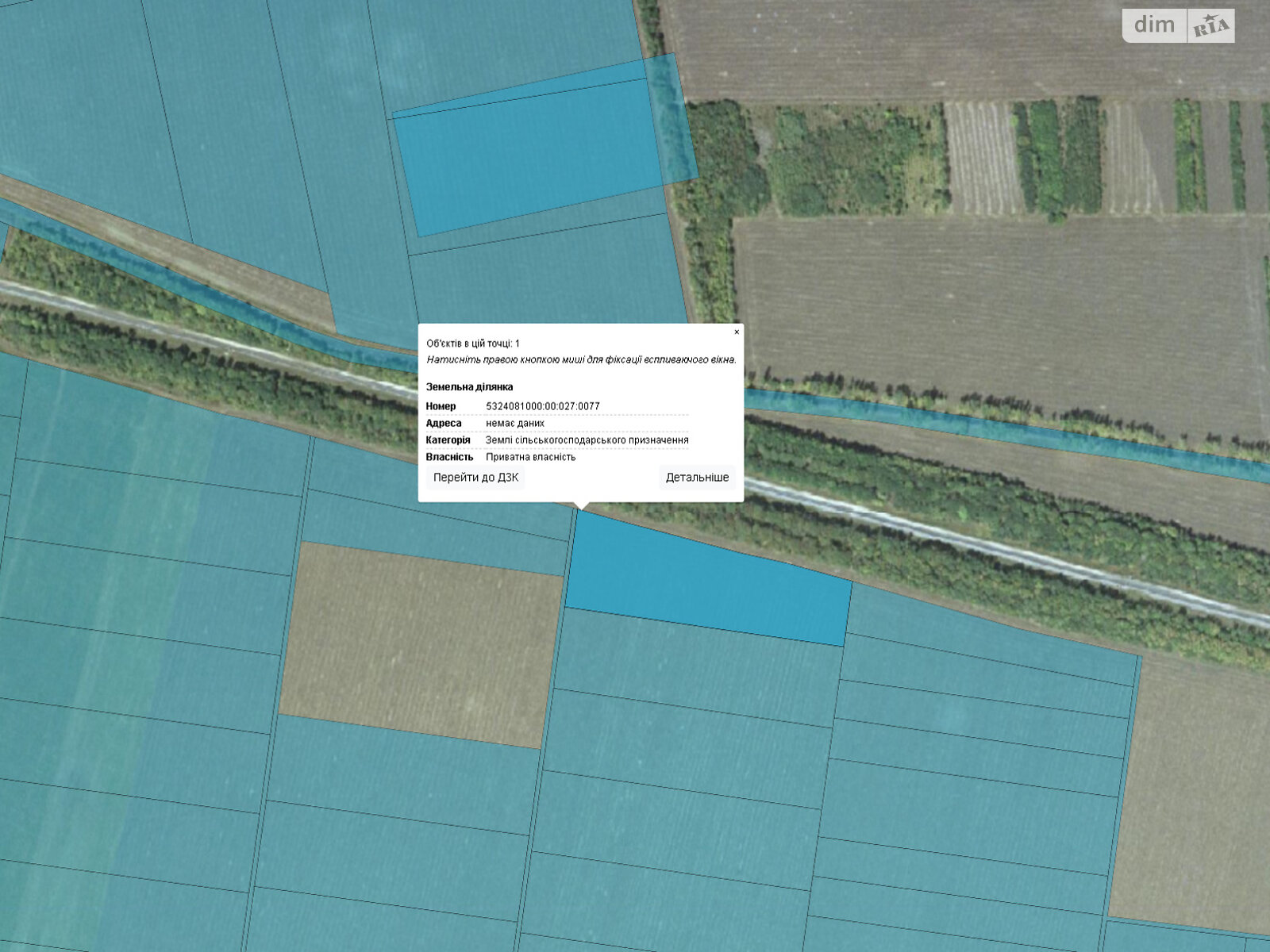Select the bright blue parcel at top center

point(528,155)
